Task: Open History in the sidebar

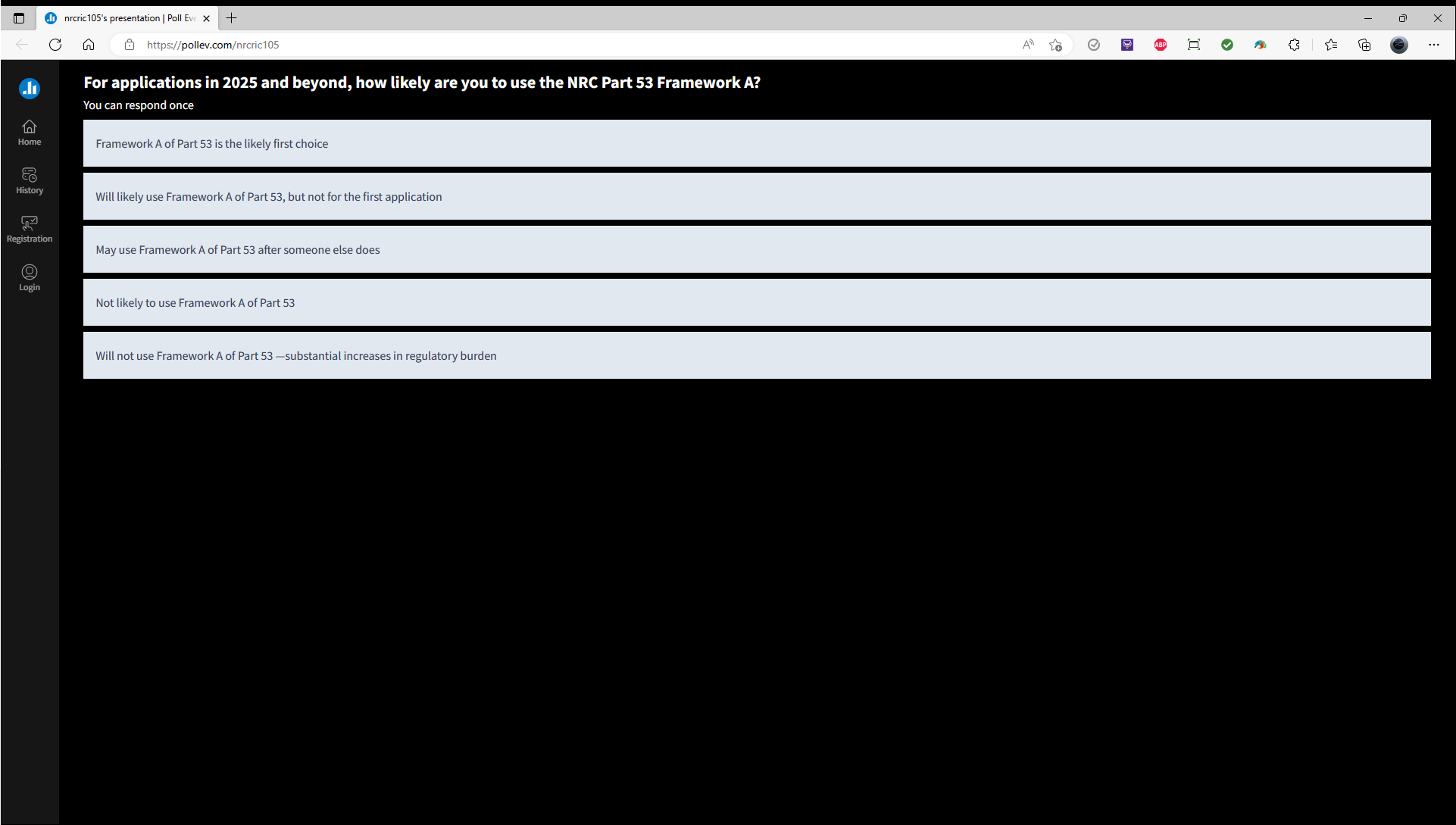Action: 30,181
